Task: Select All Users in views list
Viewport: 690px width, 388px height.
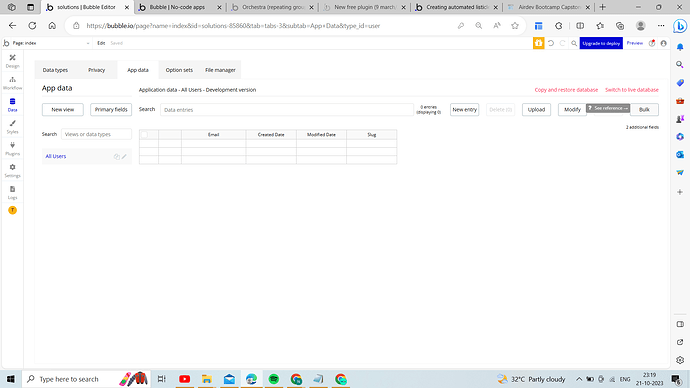Action: pos(56,156)
